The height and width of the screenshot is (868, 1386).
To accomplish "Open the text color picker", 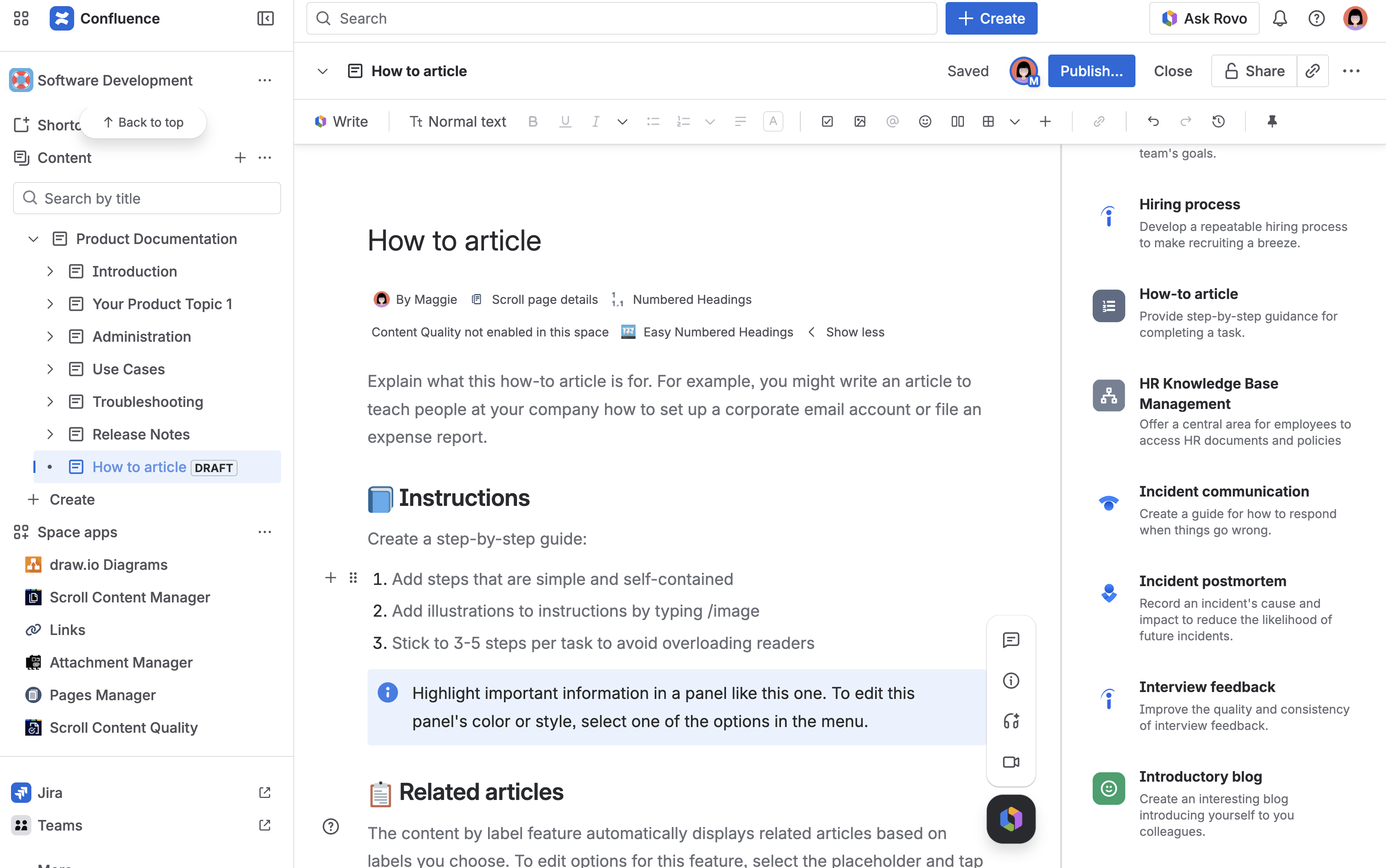I will (773, 121).
